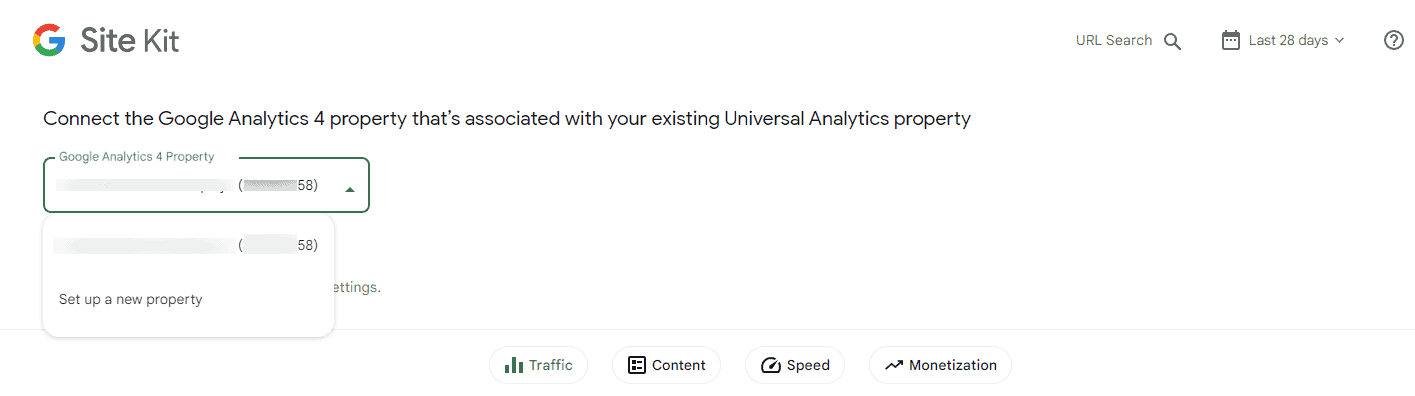Click the Google G logo

pos(49,40)
